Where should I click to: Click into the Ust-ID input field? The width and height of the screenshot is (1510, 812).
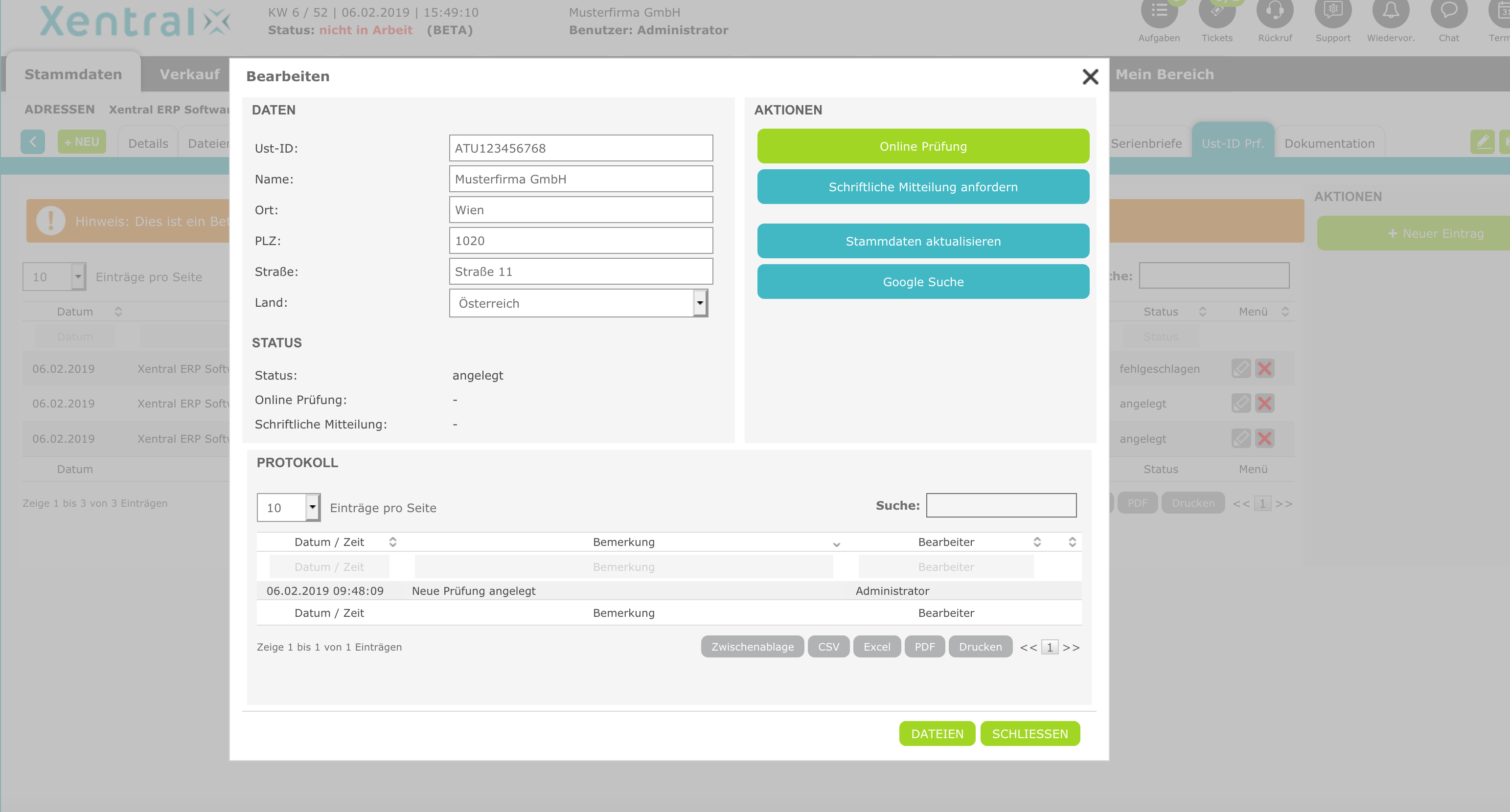pyautogui.click(x=580, y=148)
